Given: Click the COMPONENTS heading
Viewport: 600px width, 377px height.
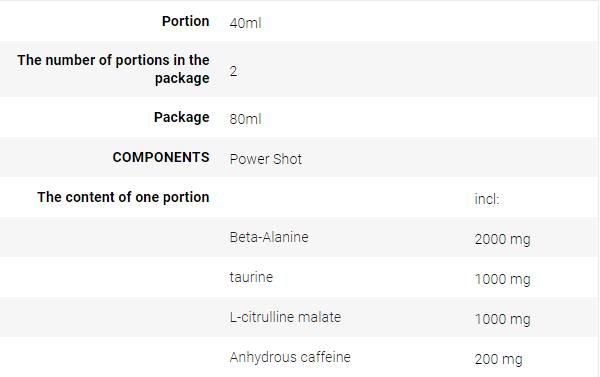Looking at the screenshot, I should click(161, 157).
